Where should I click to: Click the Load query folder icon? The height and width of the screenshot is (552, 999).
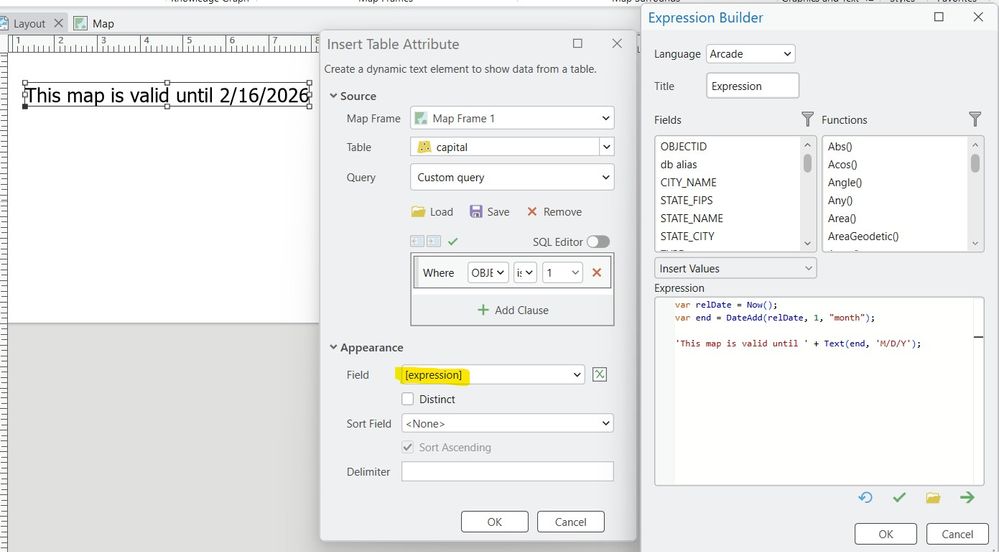click(x=418, y=212)
